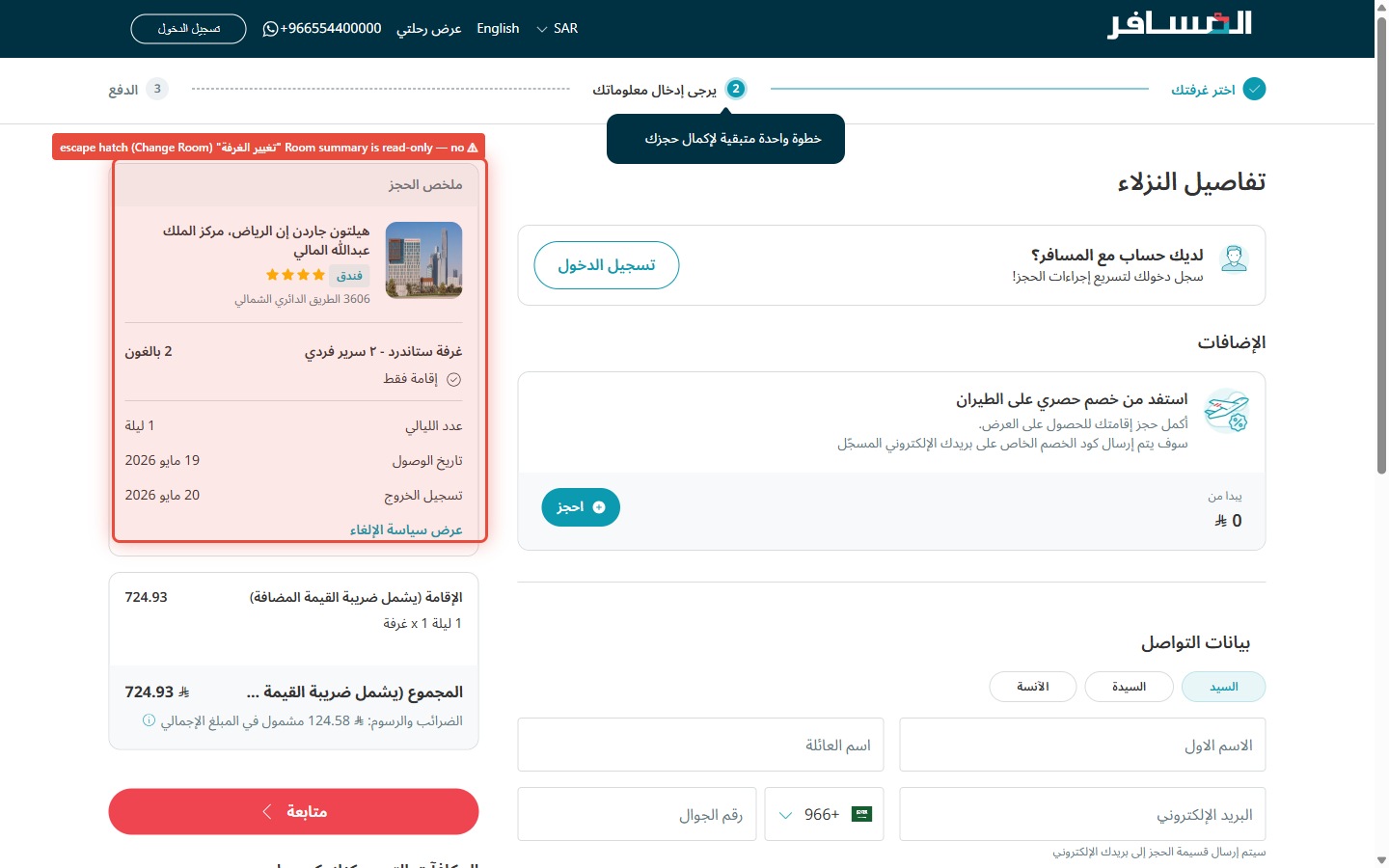Focus the رقم الجوال mobile number field

coord(638,814)
